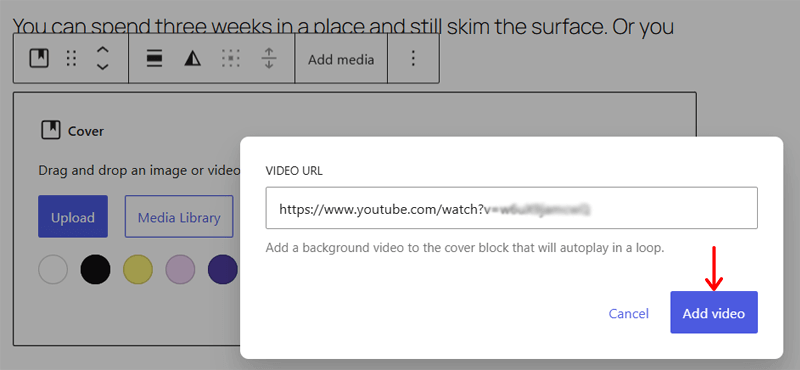This screenshot has height=370, width=800.
Task: Move block down with the down chevron
Action: click(x=103, y=67)
